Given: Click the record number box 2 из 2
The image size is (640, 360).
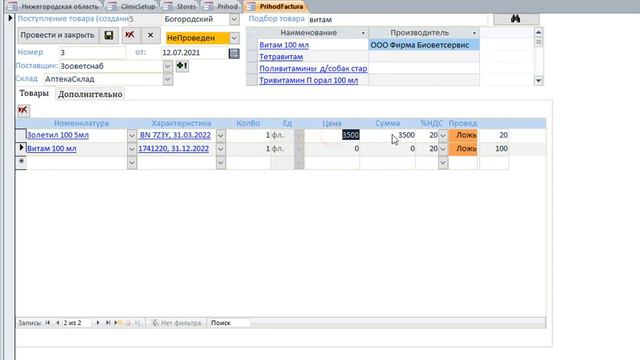Looking at the screenshot, I should click(x=77, y=323).
